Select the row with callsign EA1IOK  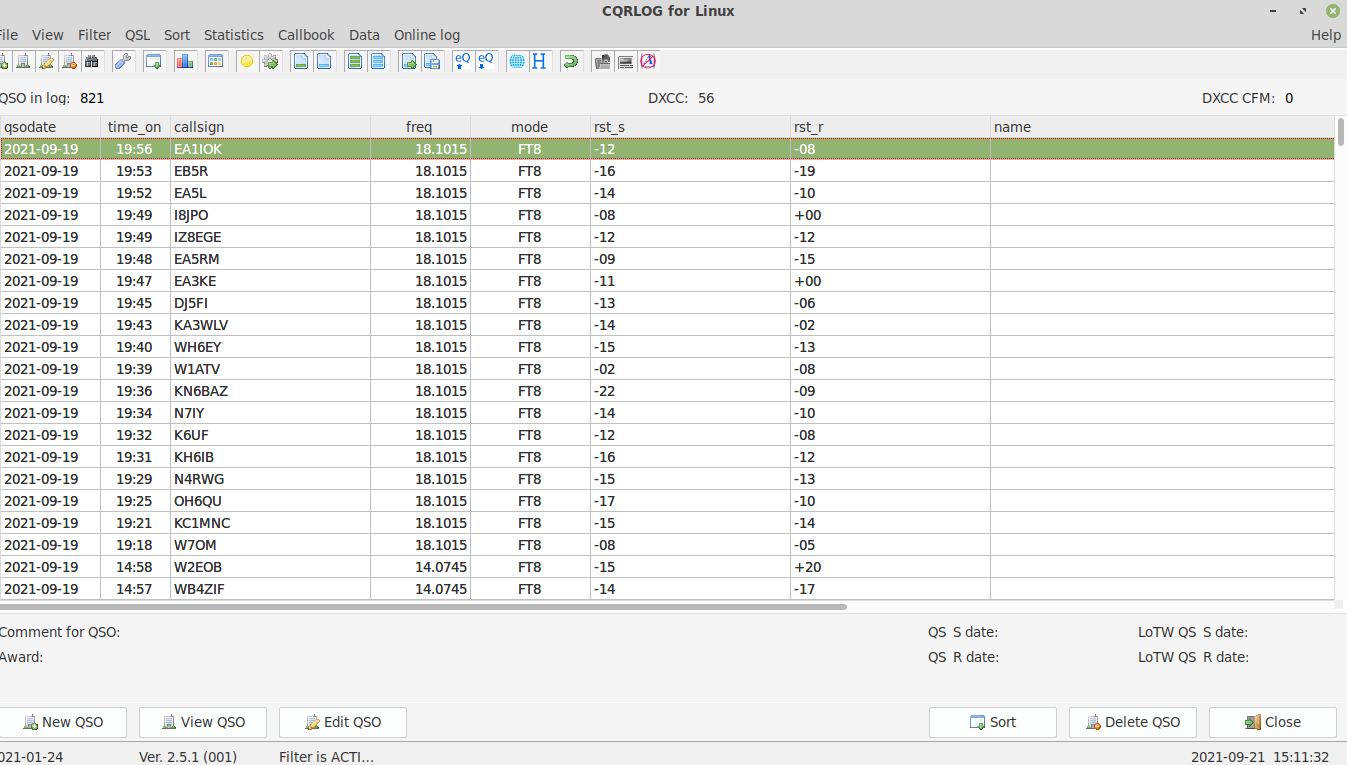coord(667,149)
